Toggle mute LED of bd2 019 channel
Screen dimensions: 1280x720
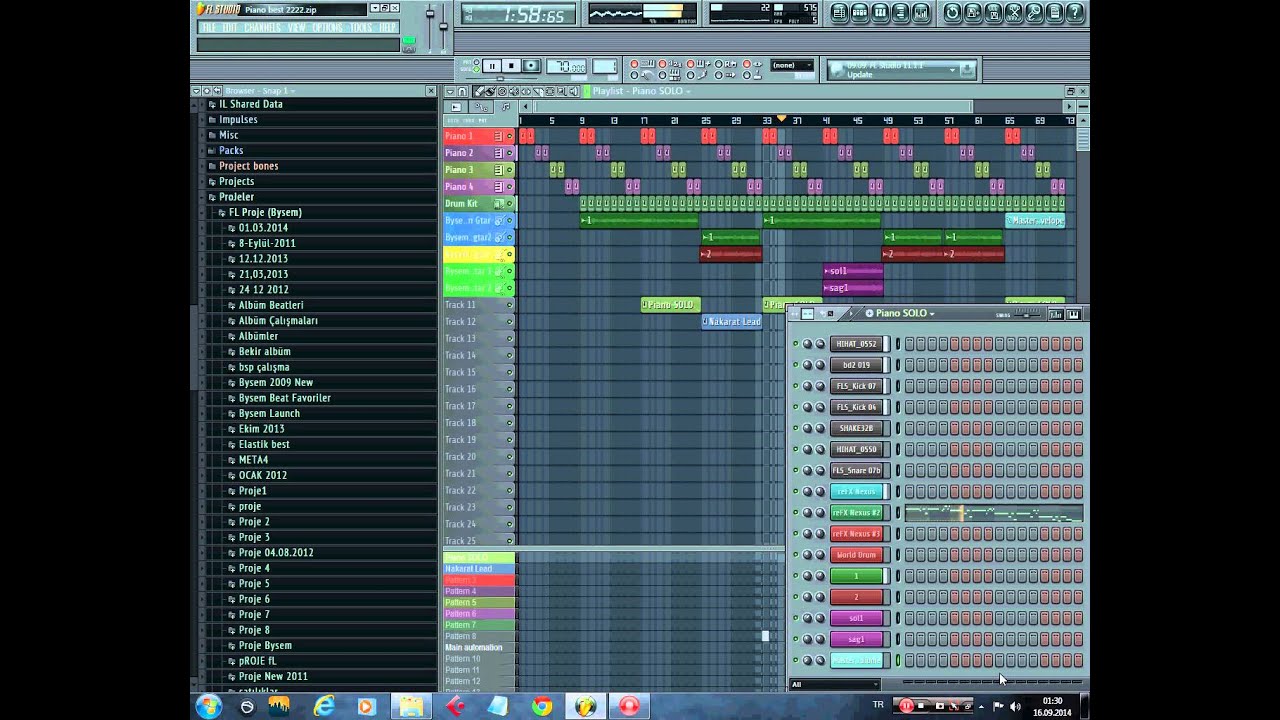796,365
